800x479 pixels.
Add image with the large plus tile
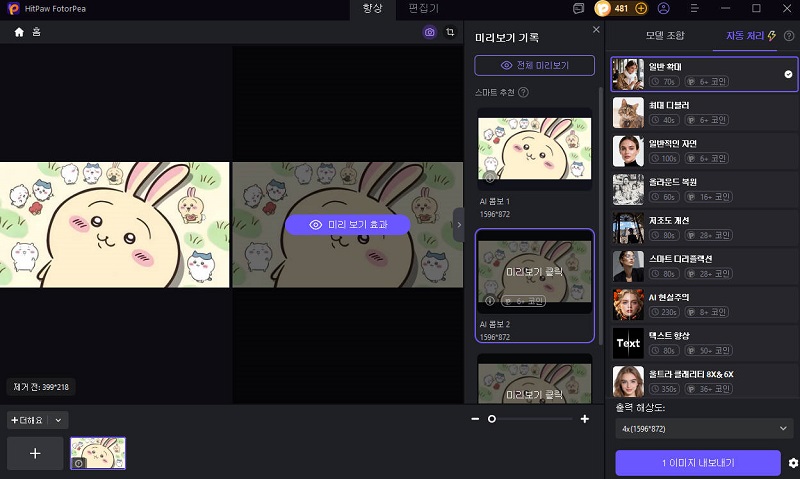[35, 453]
